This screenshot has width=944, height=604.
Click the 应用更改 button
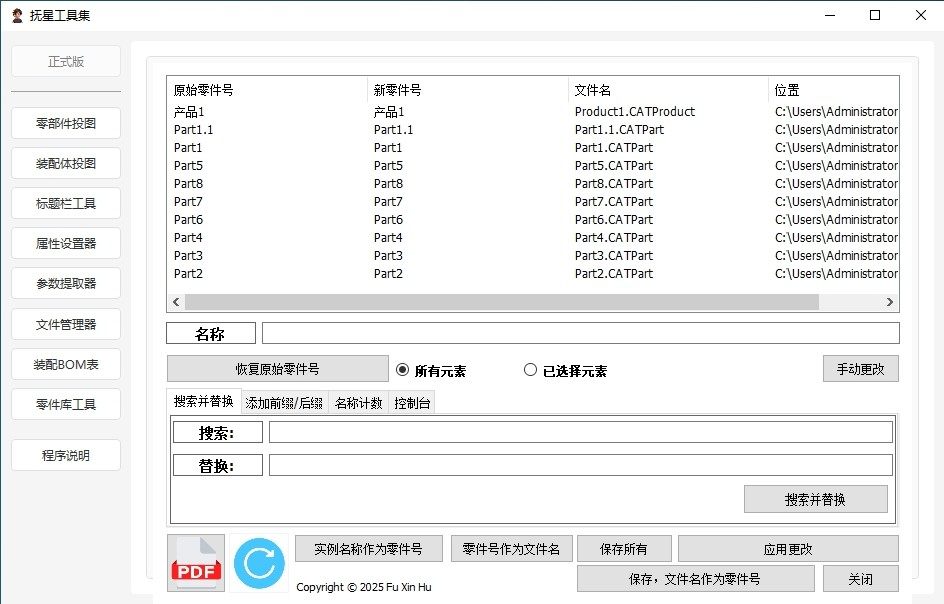click(x=788, y=549)
